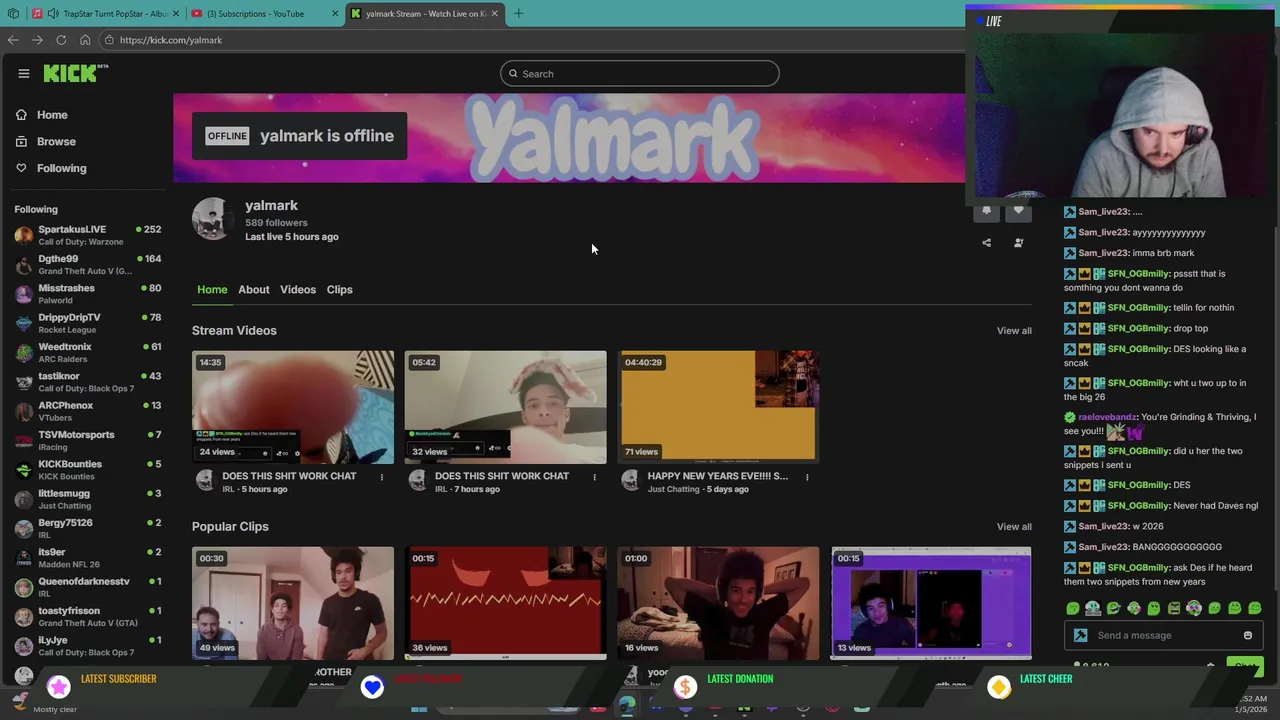This screenshot has height=720, width=1280.
Task: Switch to the Home channel tab
Action: [x=212, y=290]
